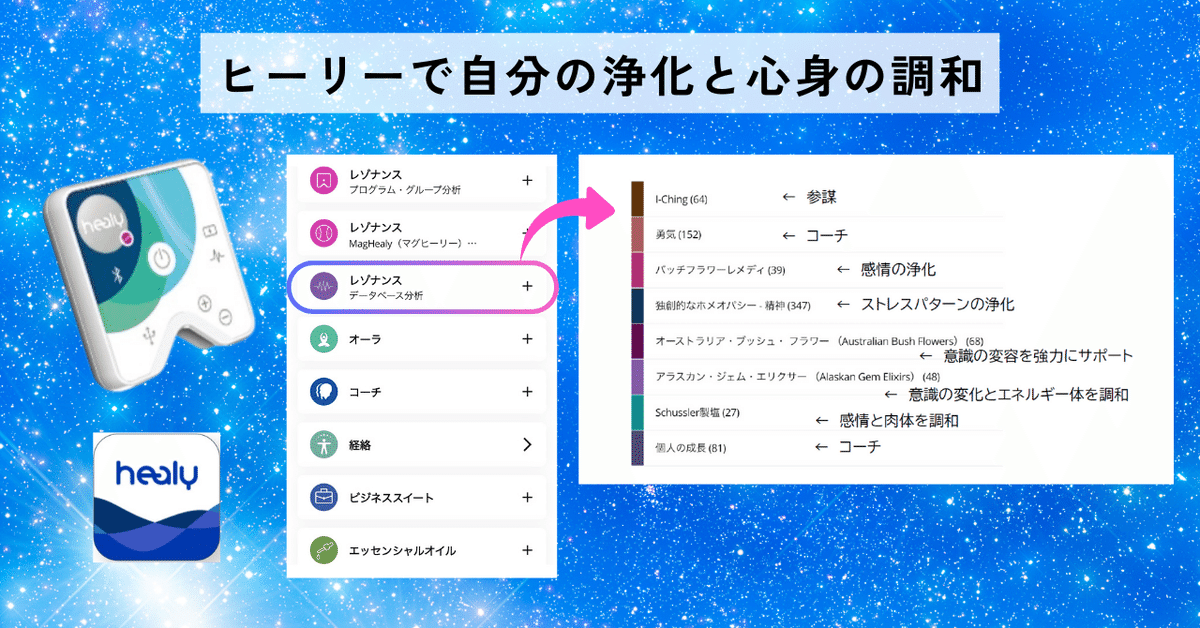Image resolution: width=1200 pixels, height=628 pixels.
Task: Click the エッセンシャルオイル green dropper icon
Action: pyautogui.click(x=323, y=550)
